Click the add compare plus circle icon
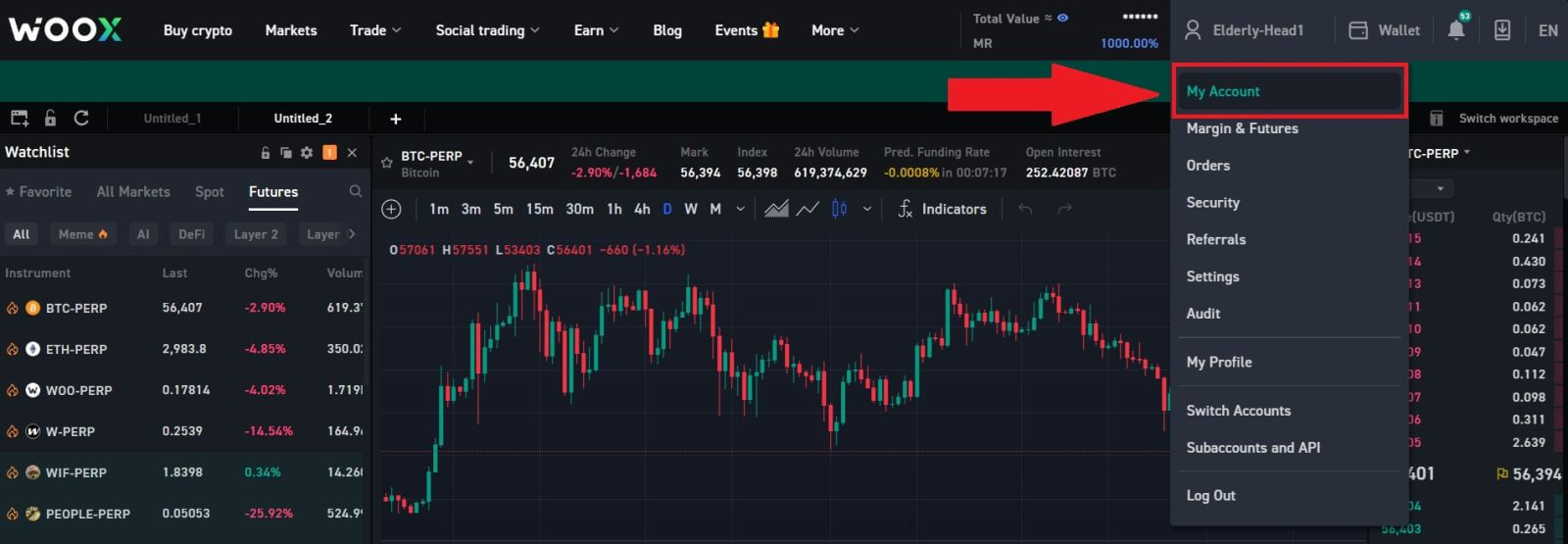 391,209
